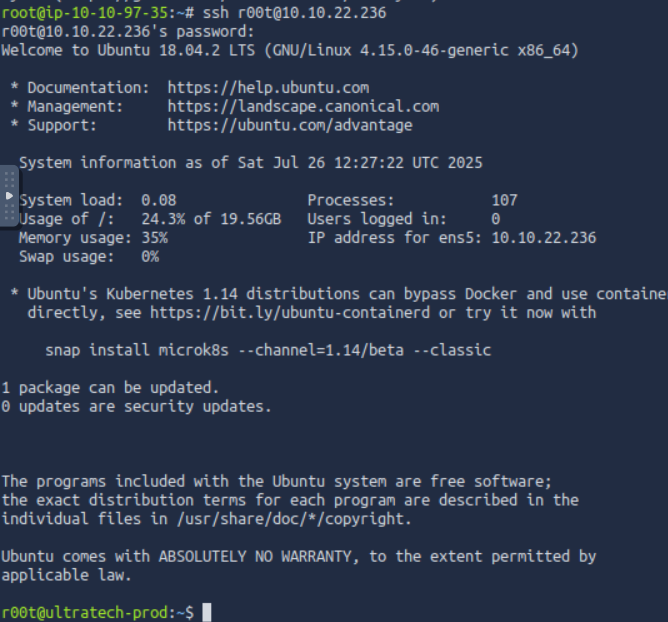Open the help.ubuntu.com documentation link

(x=268, y=88)
